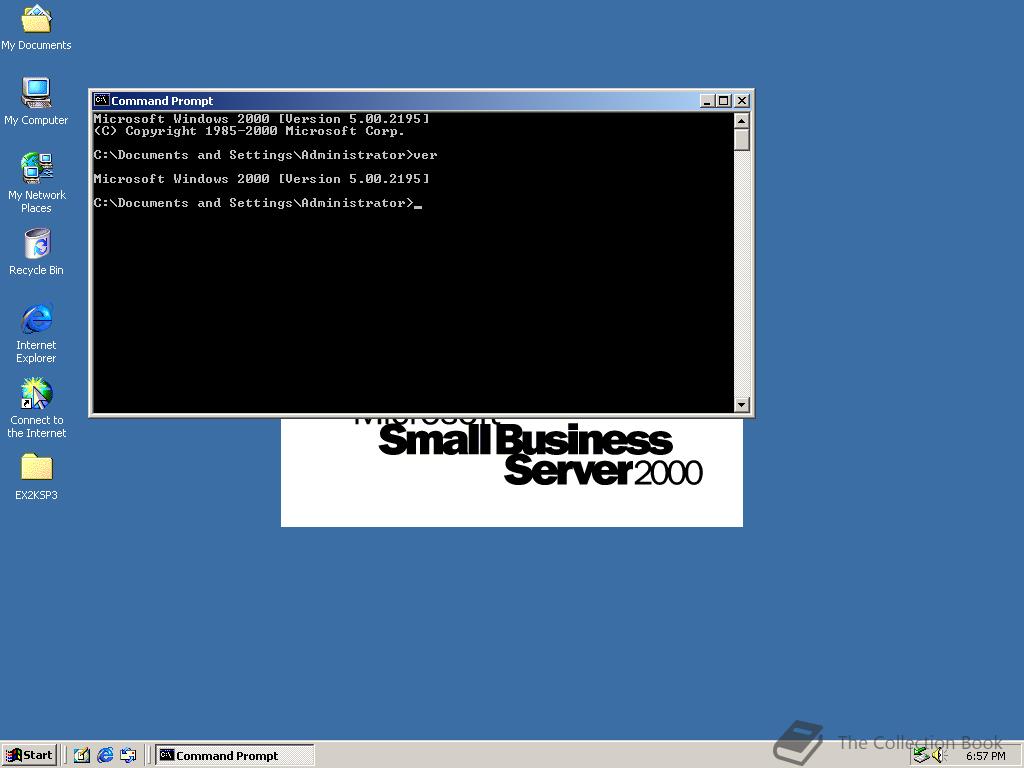The height and width of the screenshot is (768, 1024).
Task: Click the Command Prompt title bar system icon
Action: [101, 100]
